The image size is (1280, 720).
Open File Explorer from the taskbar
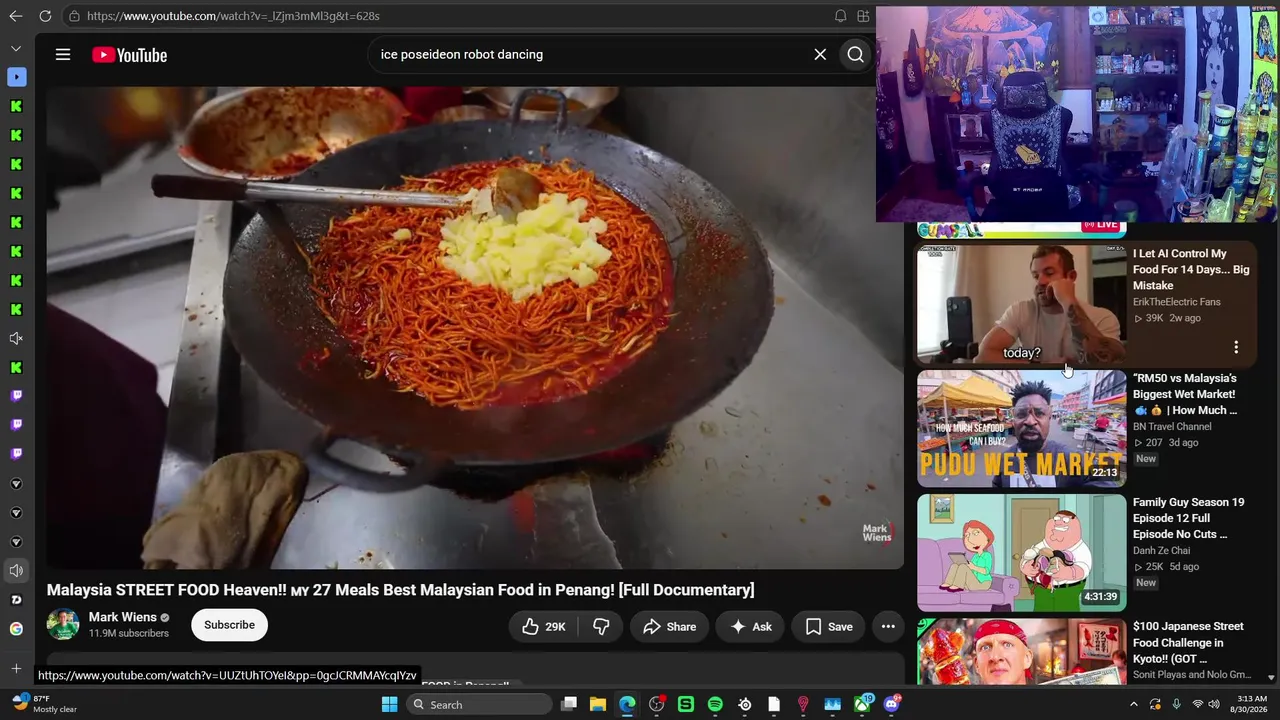(598, 705)
